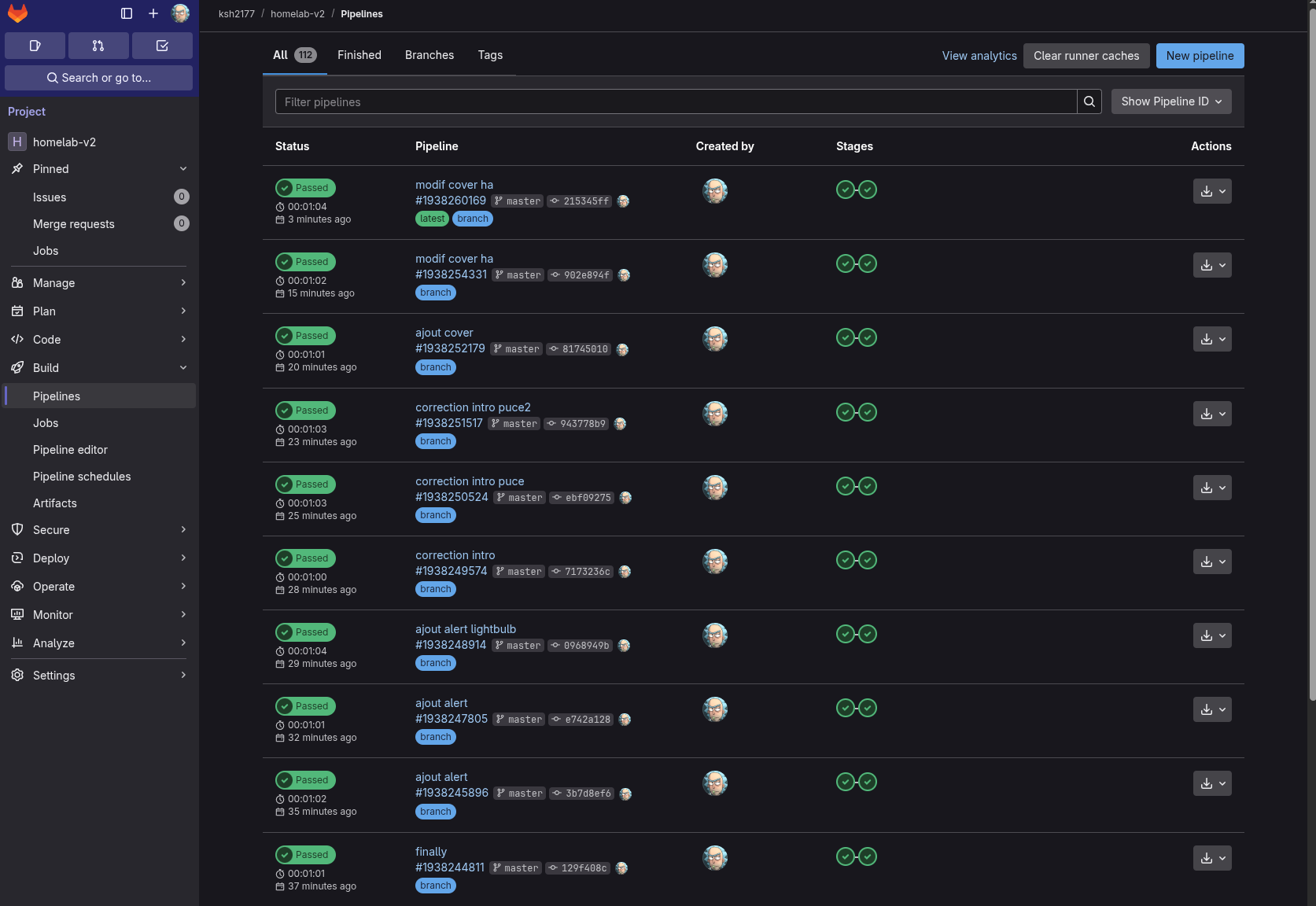Select the merge requests icon near the top
The height and width of the screenshot is (906, 1316).
[x=98, y=46]
